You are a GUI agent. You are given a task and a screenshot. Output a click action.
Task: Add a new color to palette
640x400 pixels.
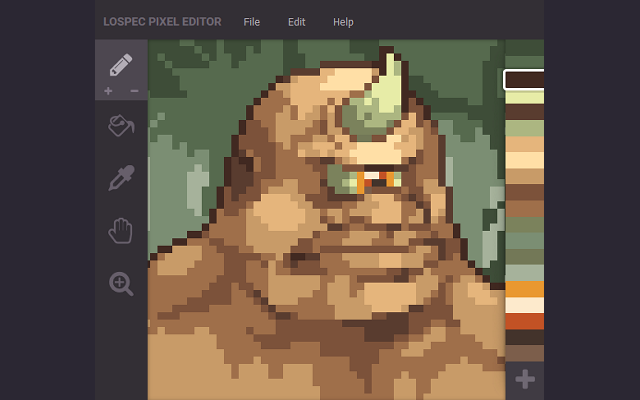[x=525, y=379]
